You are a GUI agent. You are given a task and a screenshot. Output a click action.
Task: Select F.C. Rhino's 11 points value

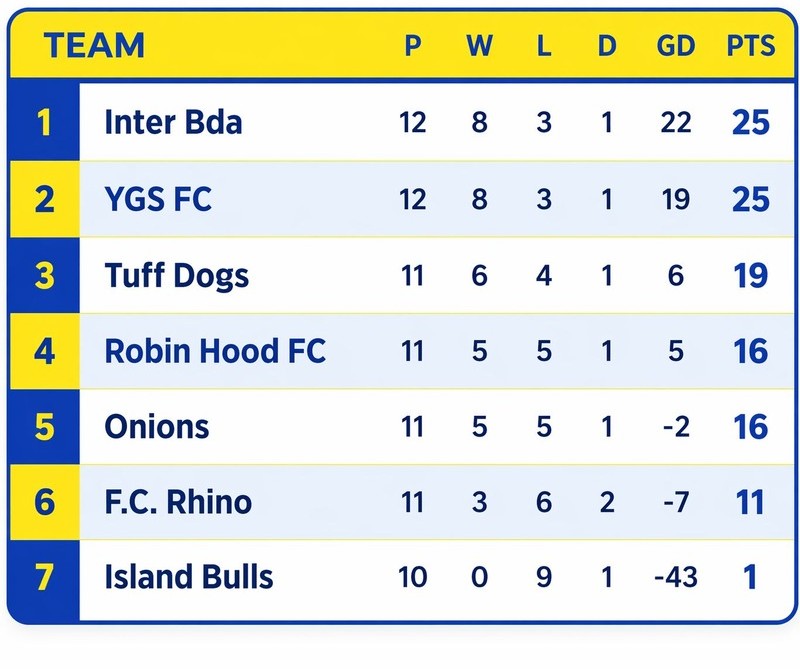[x=750, y=501]
